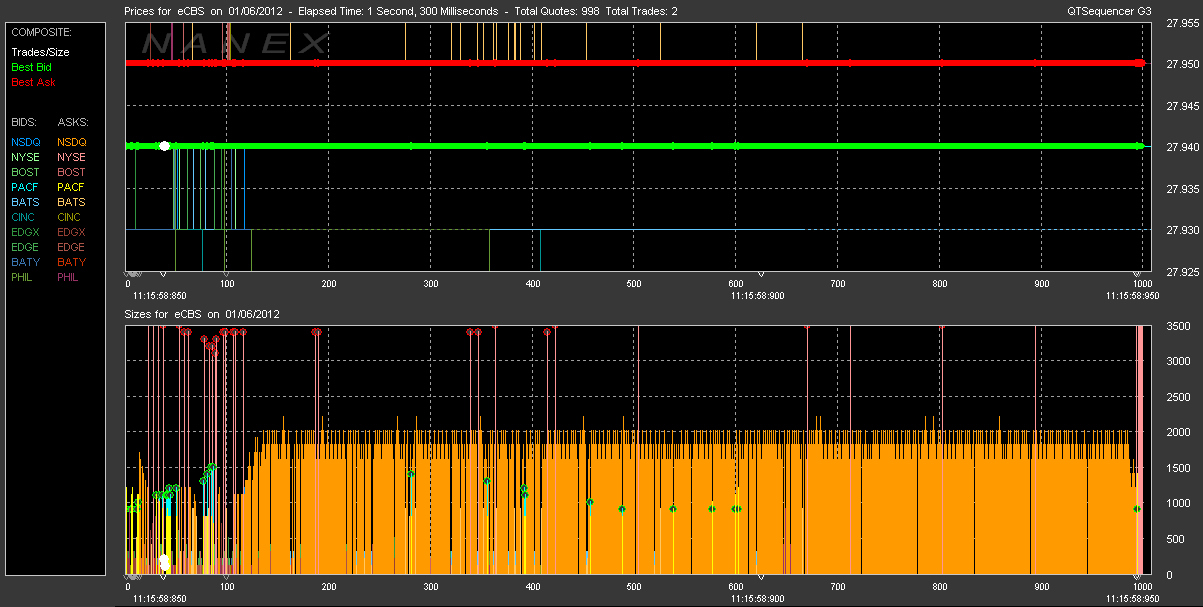Select the BOST label in BIDS column
The width and height of the screenshot is (1203, 607).
[x=26, y=172]
